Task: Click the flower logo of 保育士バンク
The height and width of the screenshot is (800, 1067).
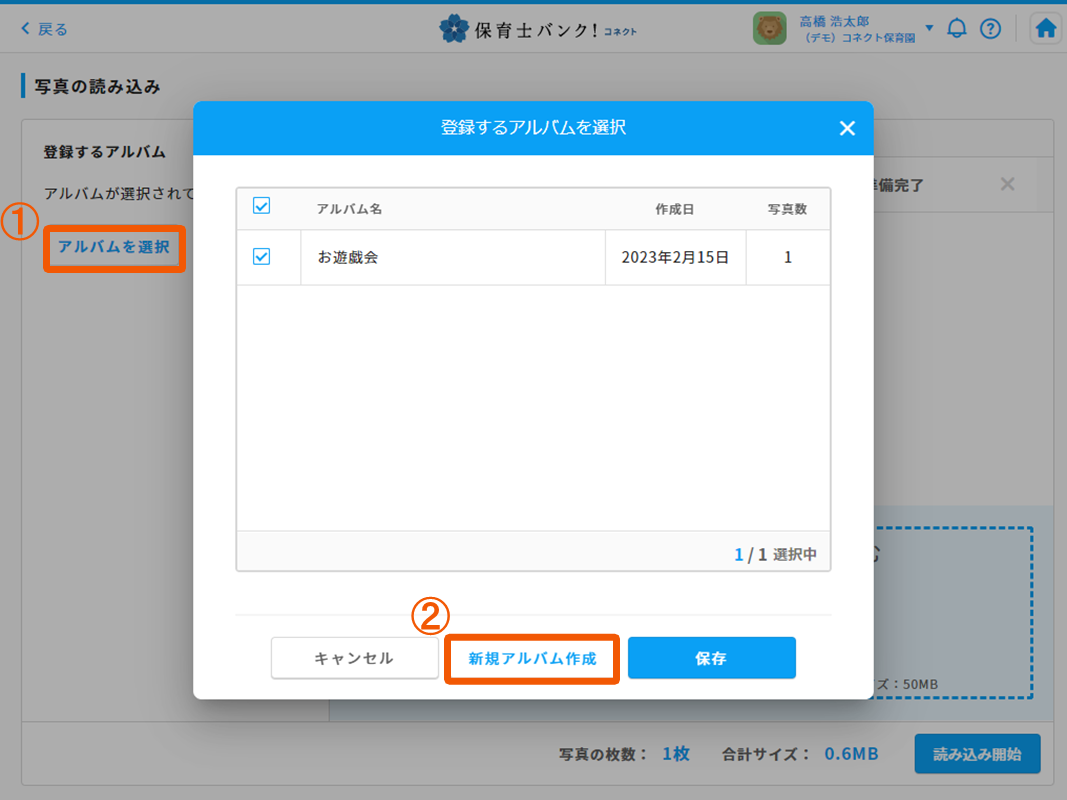Action: [454, 29]
